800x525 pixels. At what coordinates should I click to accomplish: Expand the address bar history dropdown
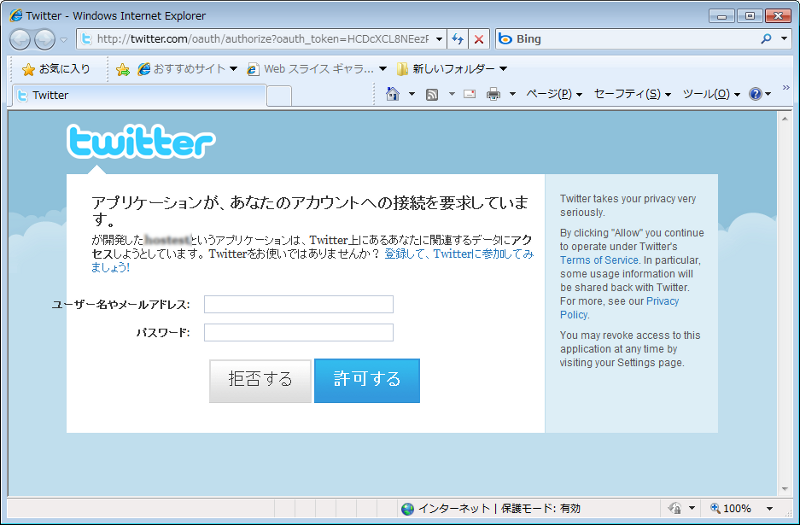pyautogui.click(x=439, y=39)
